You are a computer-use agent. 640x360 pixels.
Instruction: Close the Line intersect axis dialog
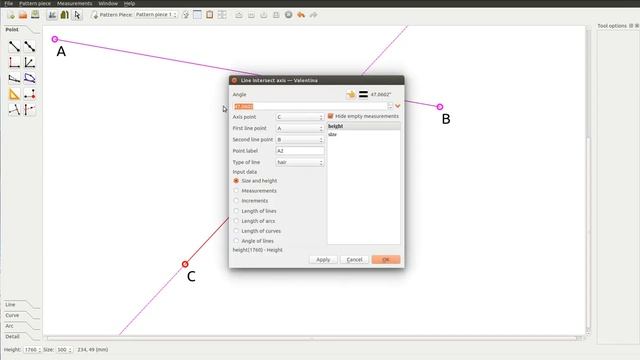pos(234,80)
